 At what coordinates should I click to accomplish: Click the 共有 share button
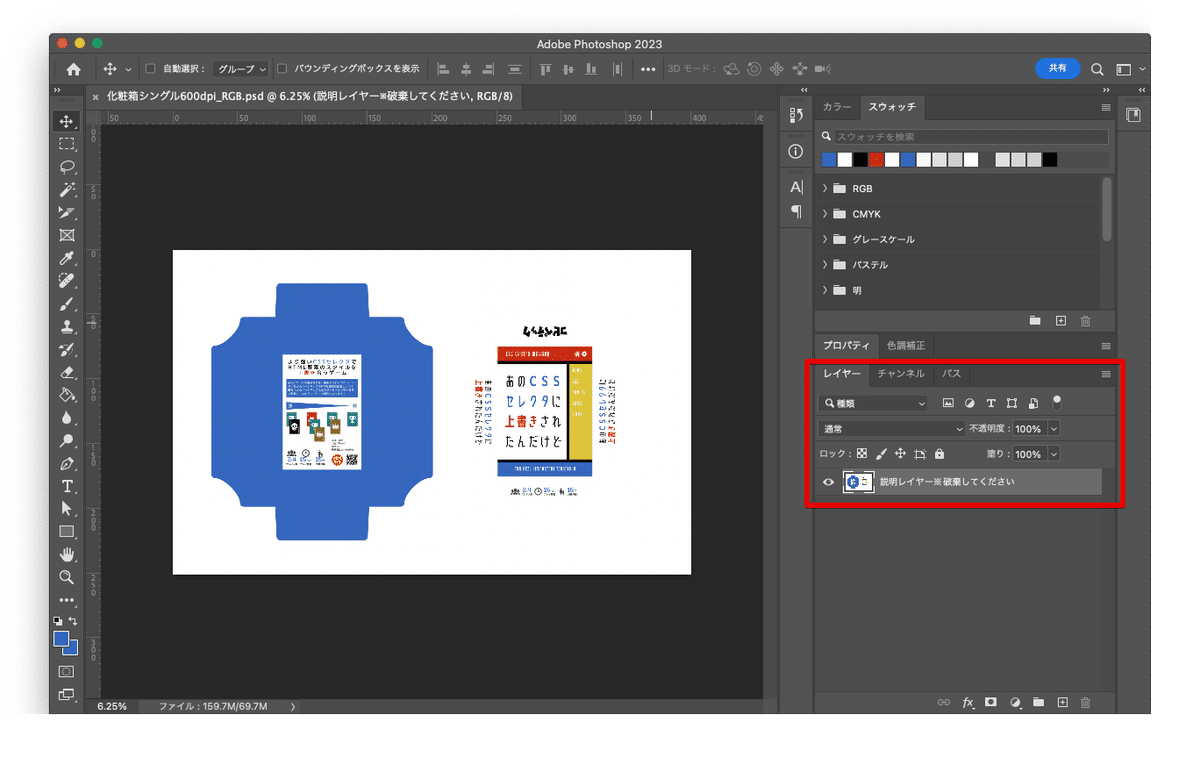pyautogui.click(x=1057, y=68)
